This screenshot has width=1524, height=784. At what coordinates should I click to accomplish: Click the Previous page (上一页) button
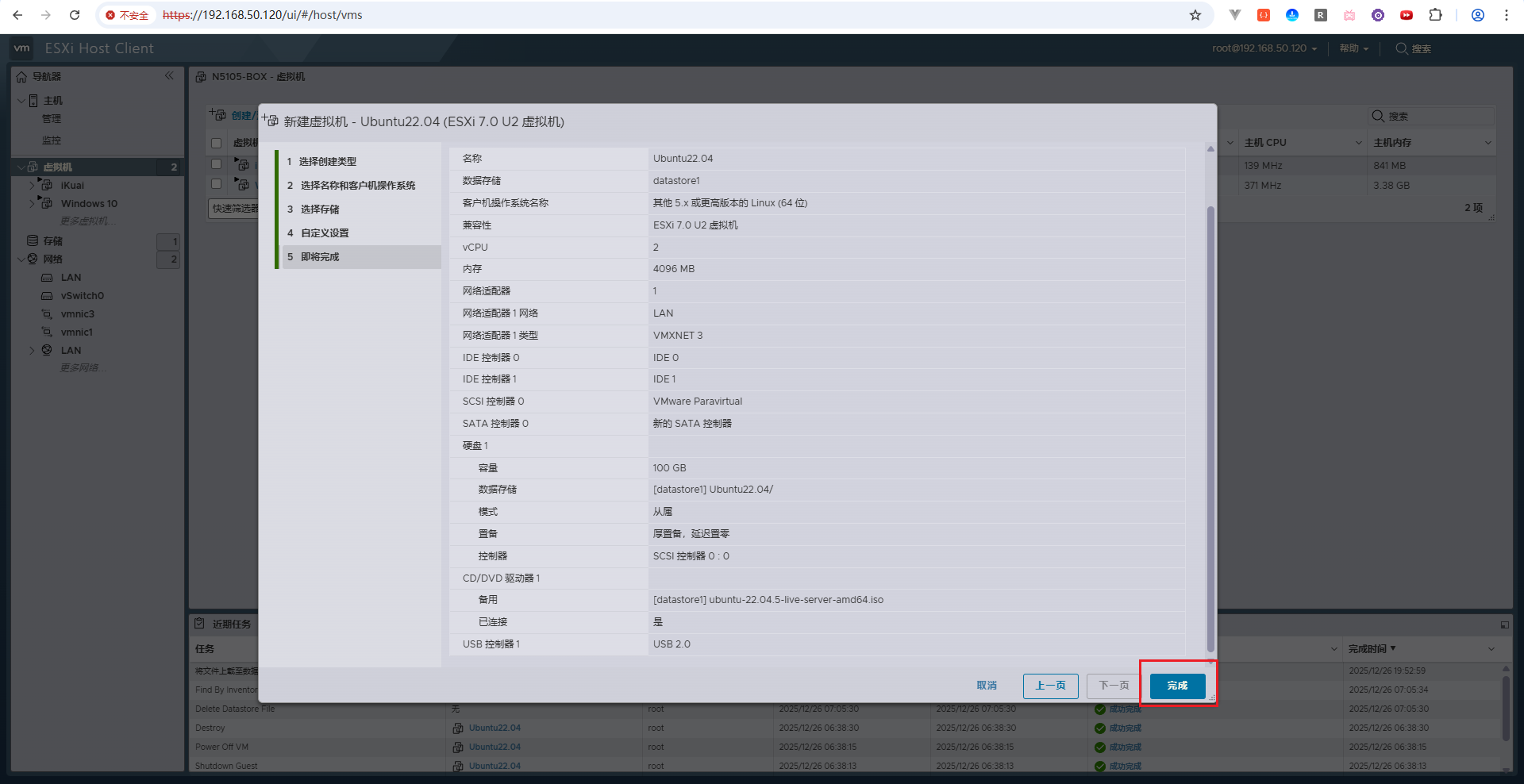pos(1050,686)
